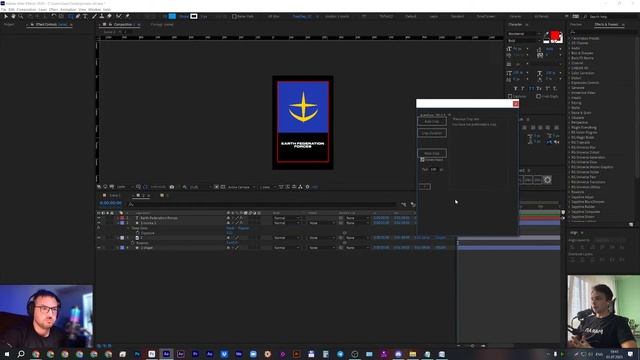Image resolution: width=640 pixels, height=360 pixels.
Task: Click Auto Crop button in script panel
Action: [432, 121]
